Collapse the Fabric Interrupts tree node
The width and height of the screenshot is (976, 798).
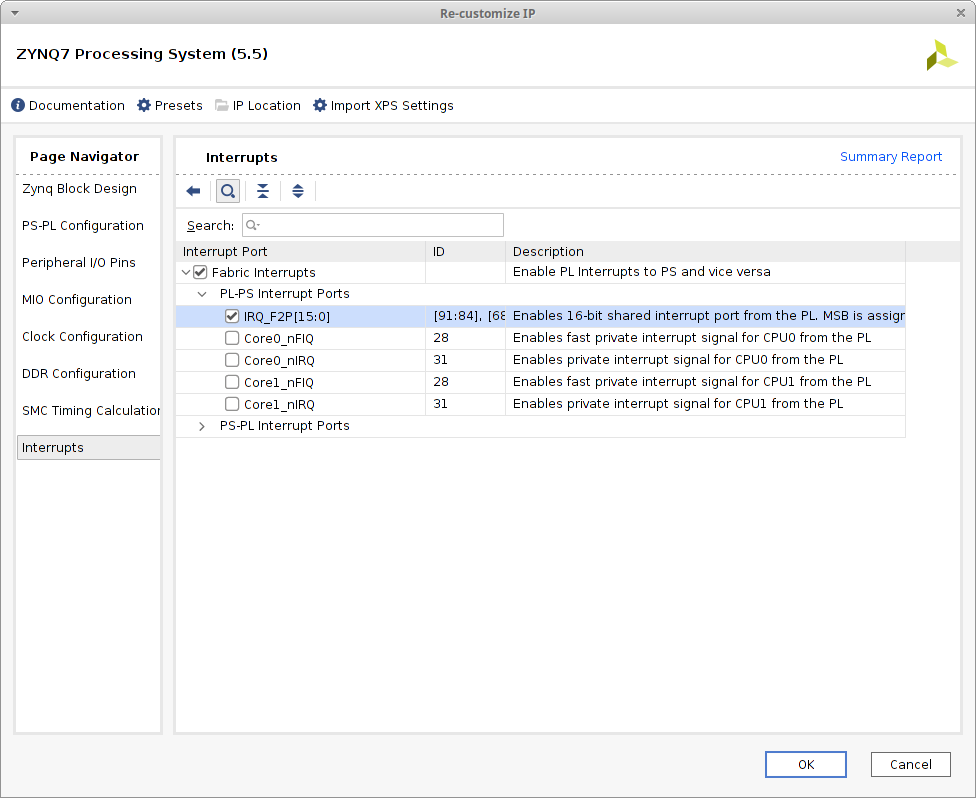186,272
